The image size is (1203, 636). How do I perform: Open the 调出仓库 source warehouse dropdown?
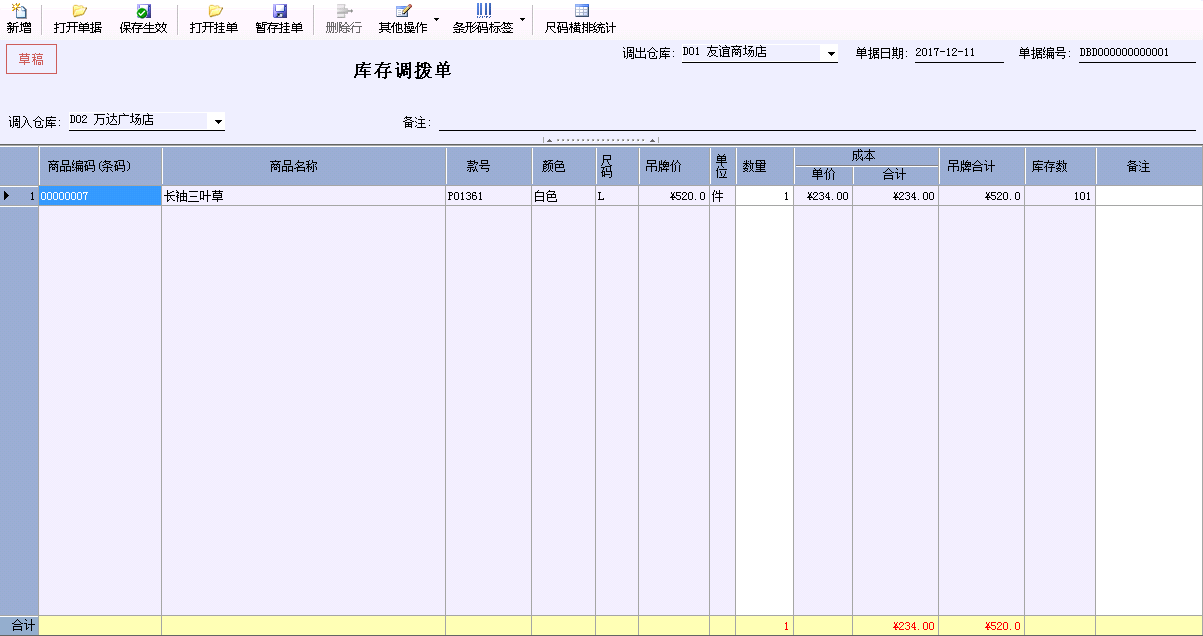831,54
